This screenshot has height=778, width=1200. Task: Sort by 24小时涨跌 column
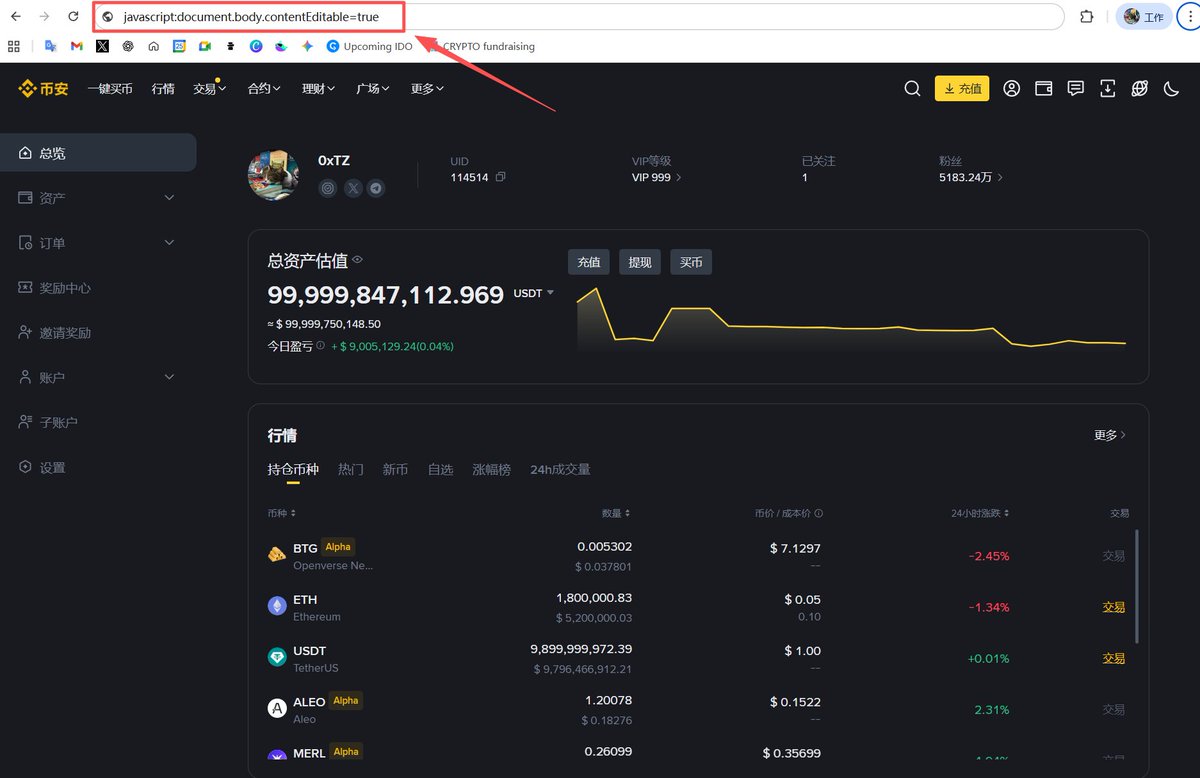coord(980,513)
